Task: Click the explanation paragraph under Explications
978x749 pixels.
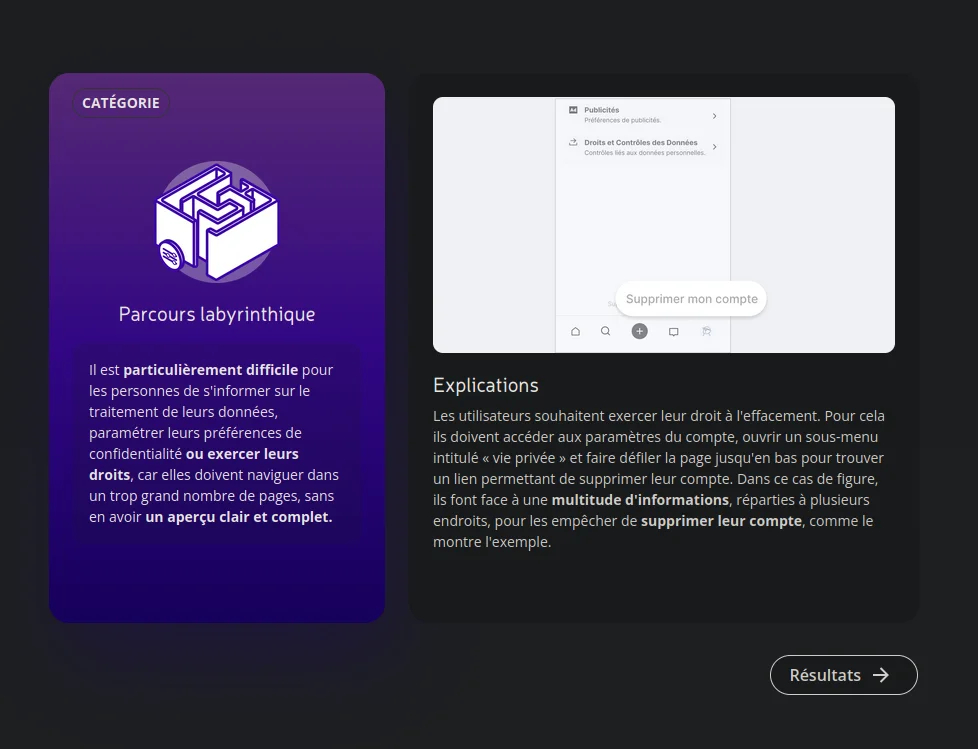Action: coord(662,479)
